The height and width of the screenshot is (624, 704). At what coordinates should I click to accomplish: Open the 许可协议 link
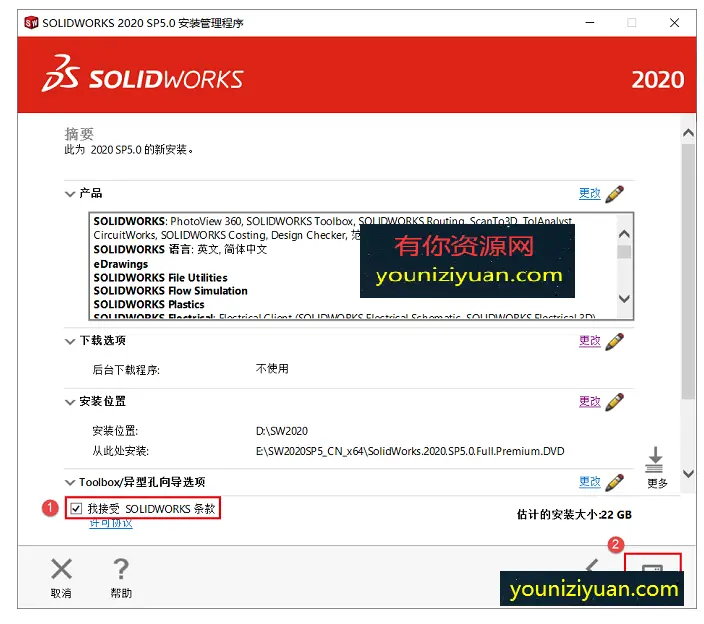[x=111, y=523]
